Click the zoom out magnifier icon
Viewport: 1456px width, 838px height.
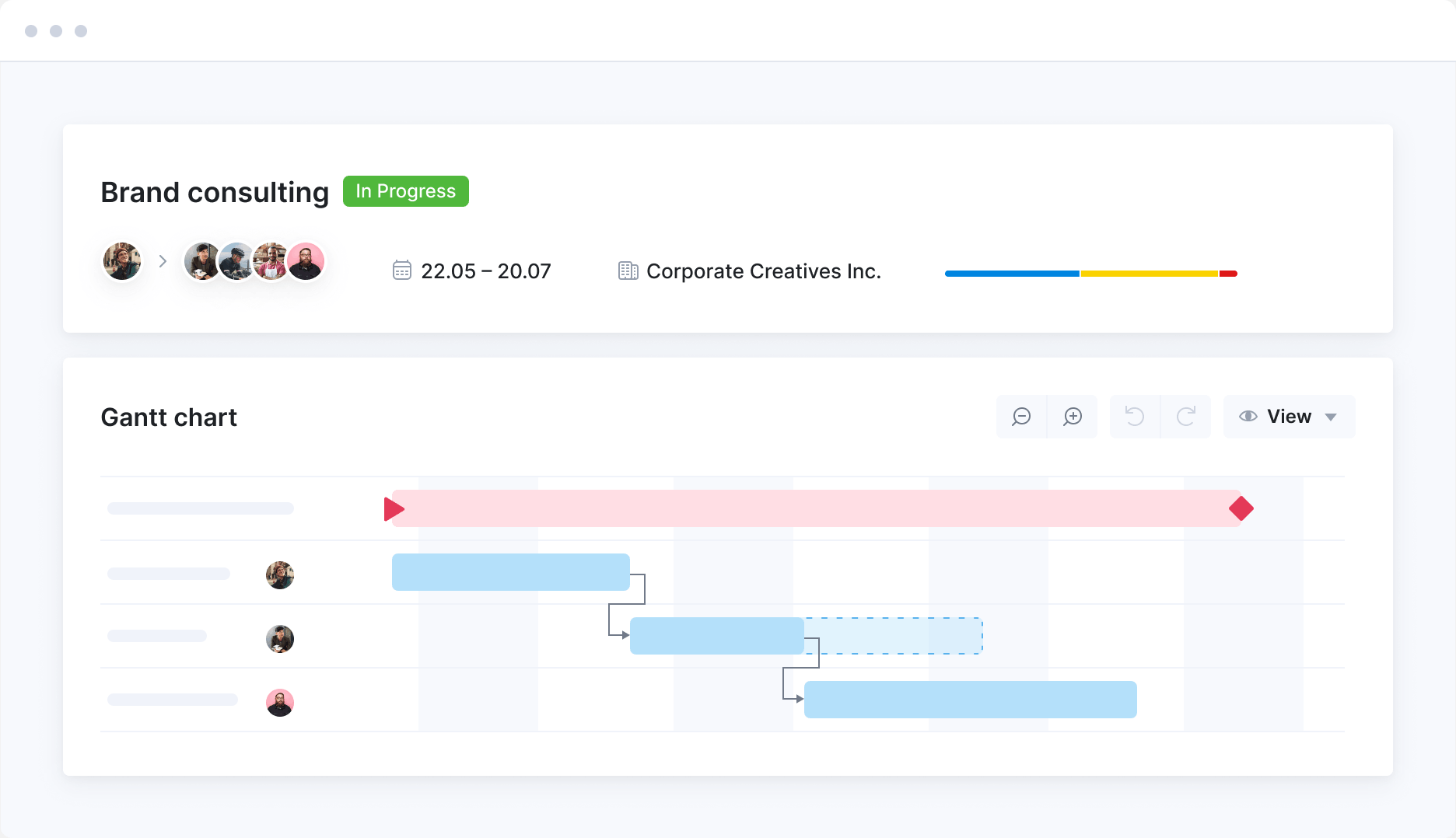coord(1021,417)
